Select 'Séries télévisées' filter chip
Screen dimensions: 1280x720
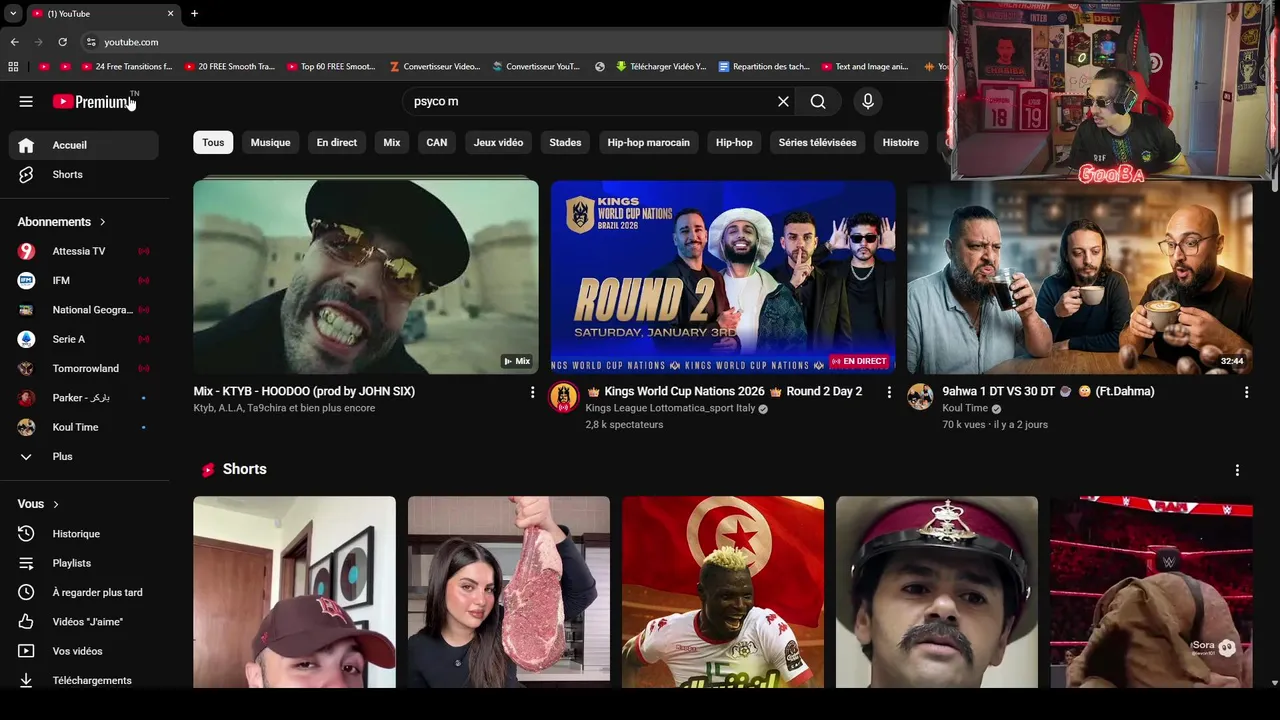click(x=817, y=142)
